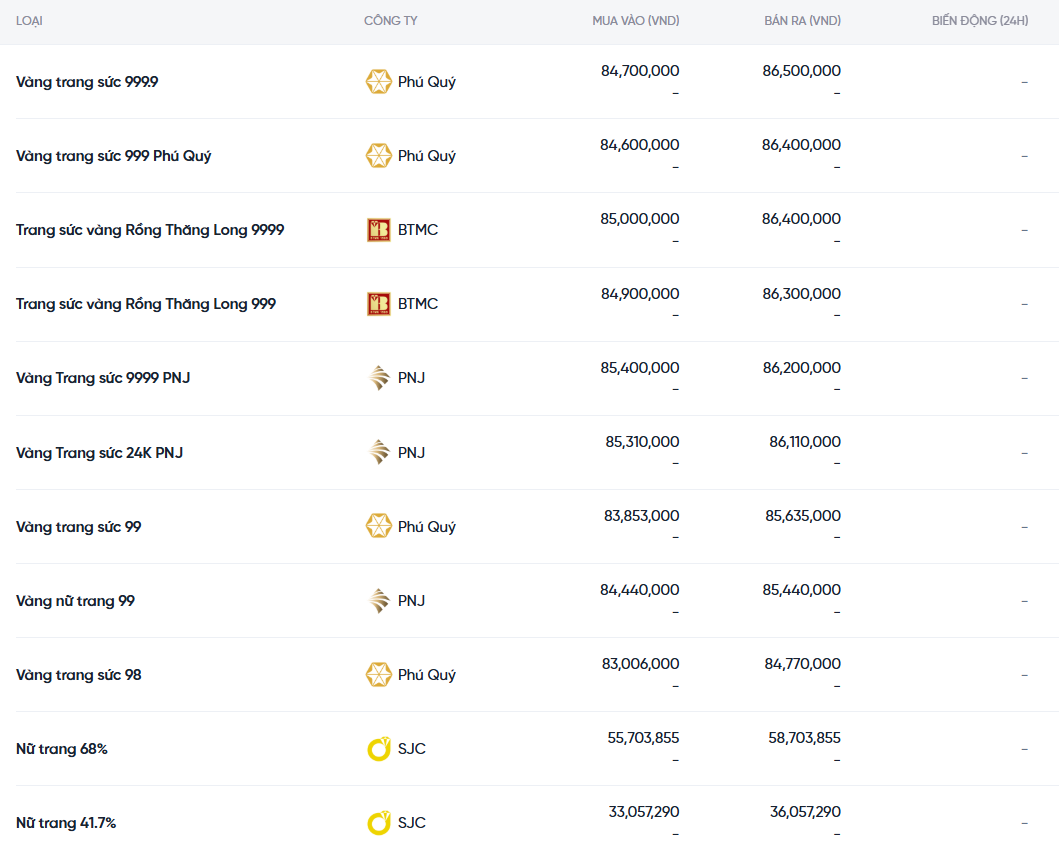Viewport: 1059px width, 855px height.
Task: Click Phú Quý logo in Vàng trang sức 98 row
Action: [x=378, y=675]
